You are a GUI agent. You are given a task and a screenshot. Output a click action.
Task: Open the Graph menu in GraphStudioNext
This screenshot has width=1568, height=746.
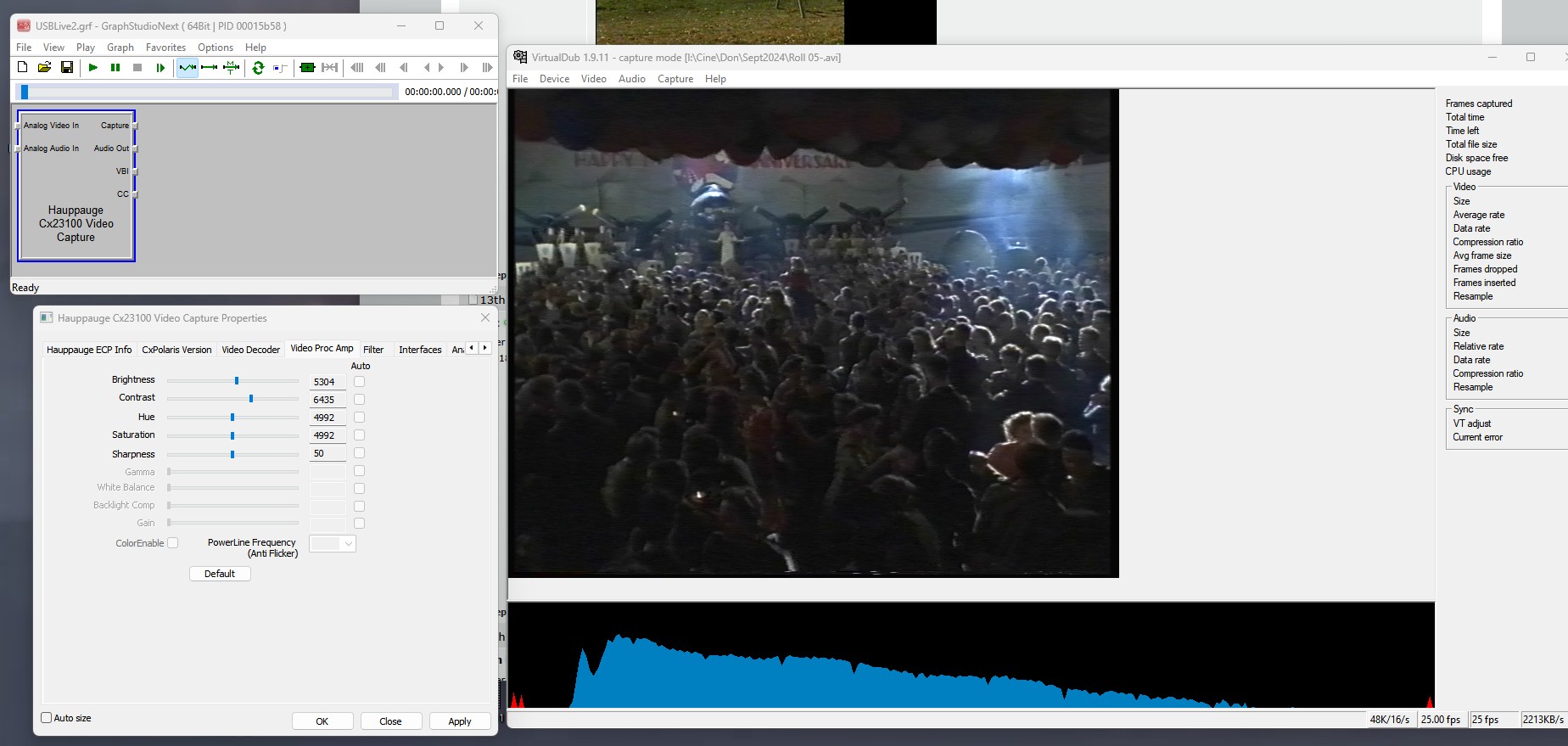coord(120,48)
